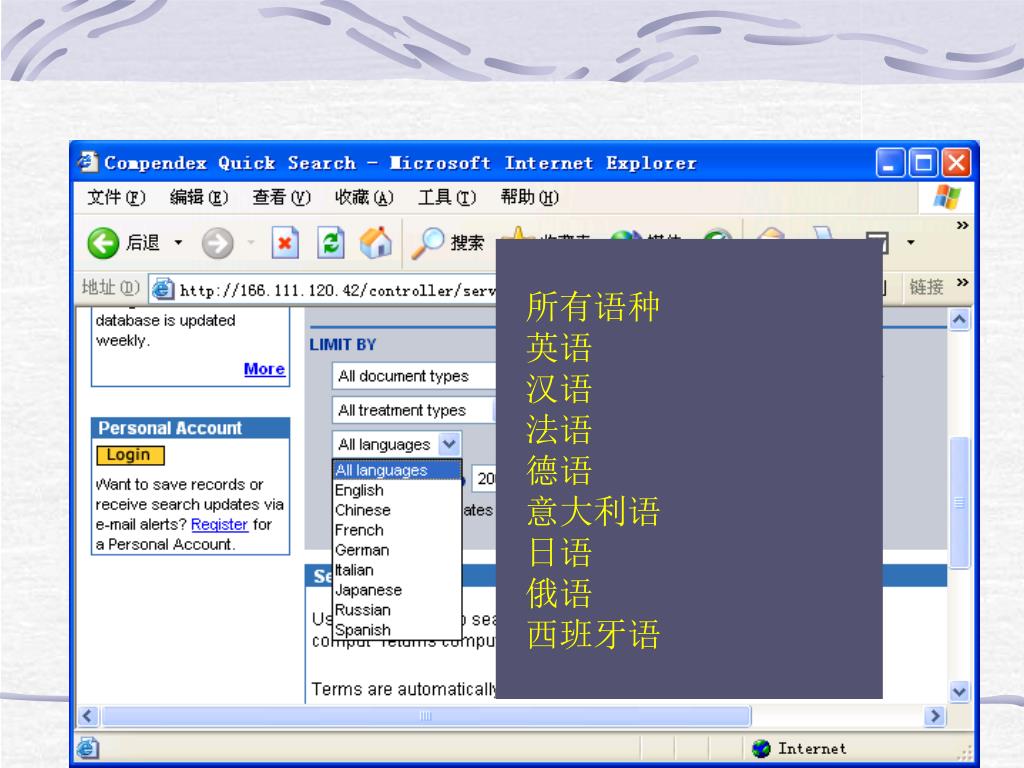
Task: Choose French from the language list
Action: 396,530
